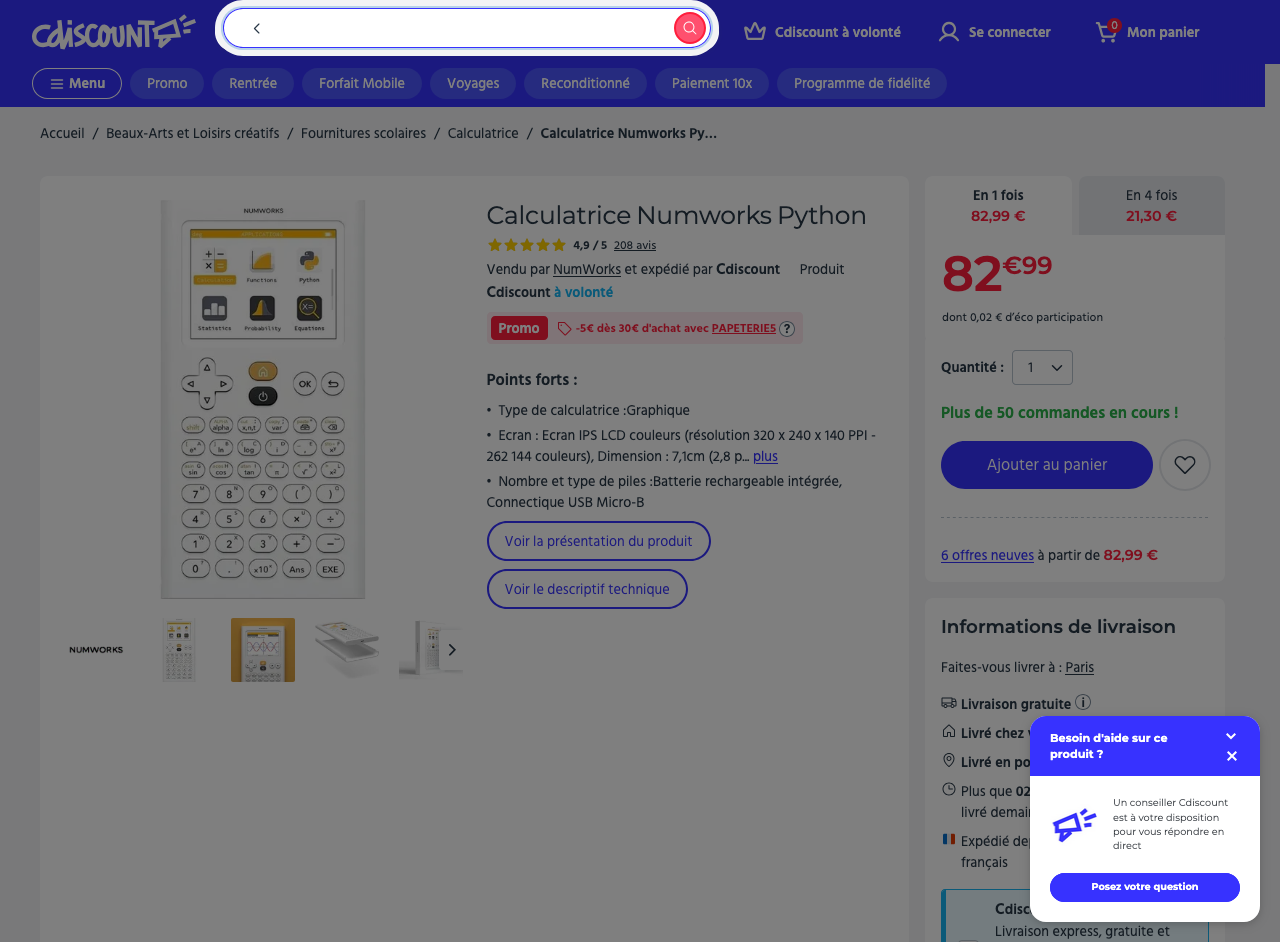This screenshot has width=1280, height=942.
Task: Show more thumbnails with right arrow
Action: [451, 650]
